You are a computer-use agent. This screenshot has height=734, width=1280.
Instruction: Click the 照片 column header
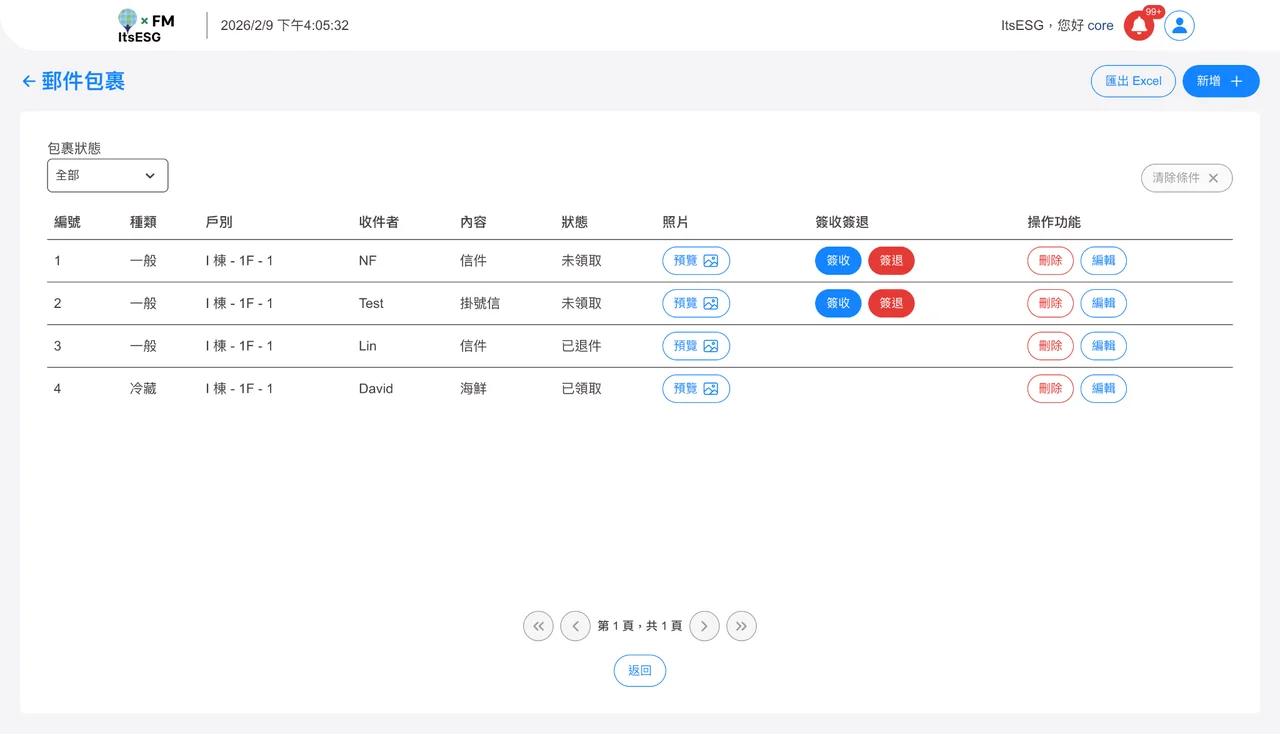click(675, 222)
